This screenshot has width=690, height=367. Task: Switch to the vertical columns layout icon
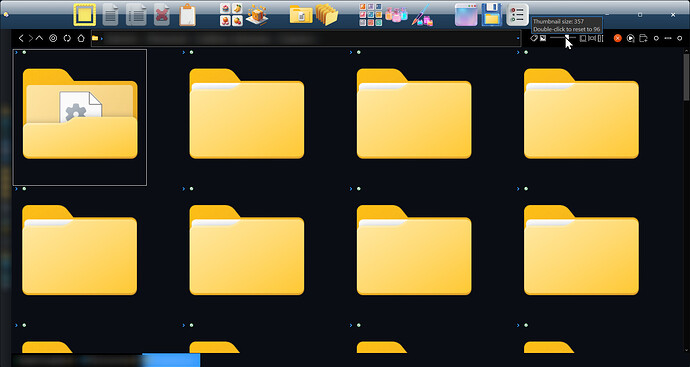click(x=600, y=38)
